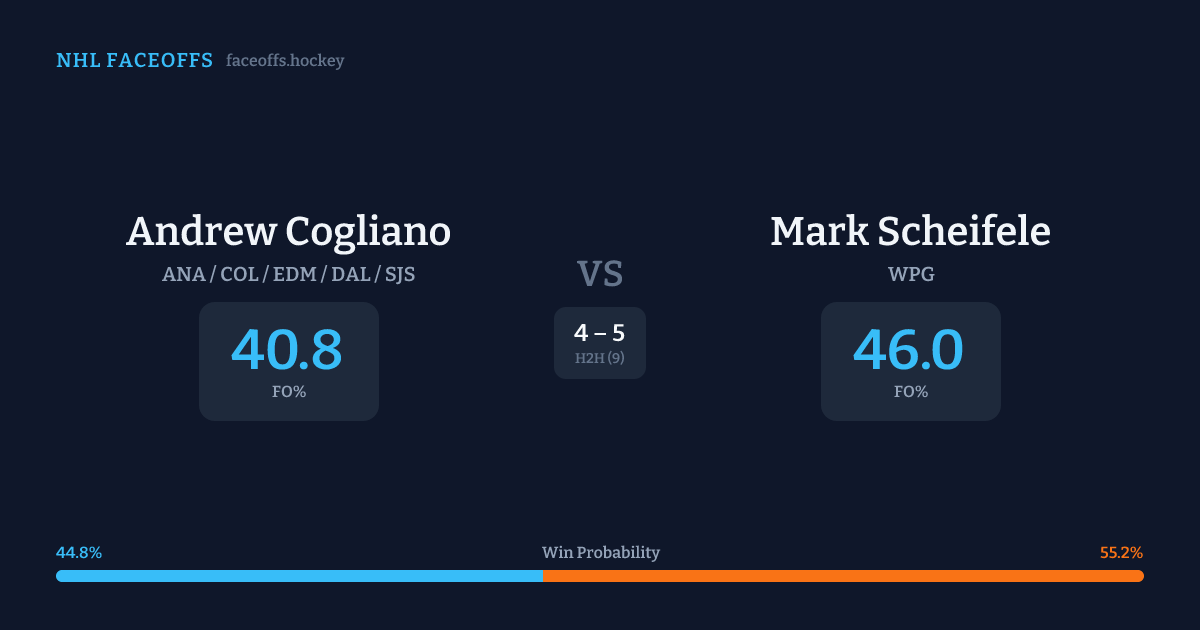
Task: Click the SJS team abbreviation
Action: [x=399, y=274]
